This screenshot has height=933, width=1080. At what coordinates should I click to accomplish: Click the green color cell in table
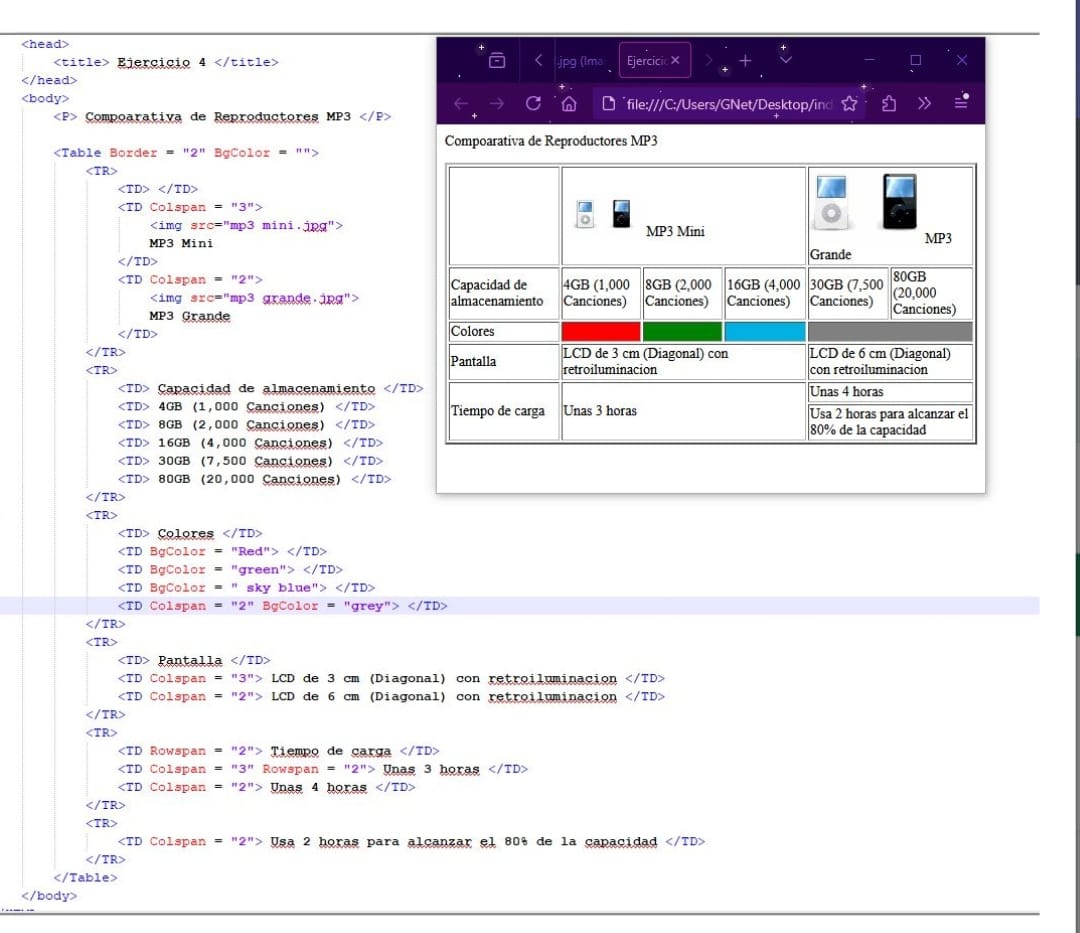point(682,331)
